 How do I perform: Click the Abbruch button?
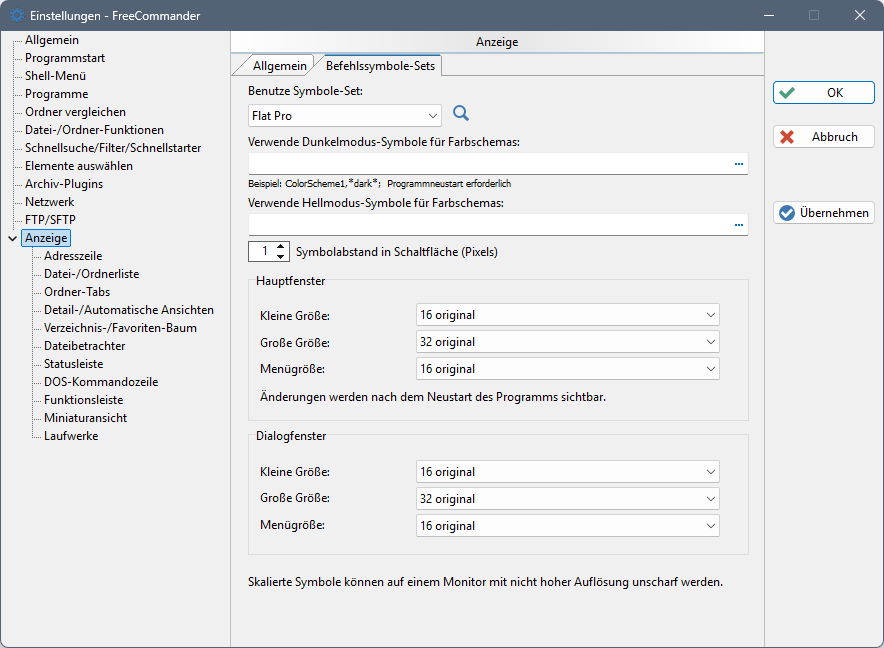pyautogui.click(x=823, y=137)
